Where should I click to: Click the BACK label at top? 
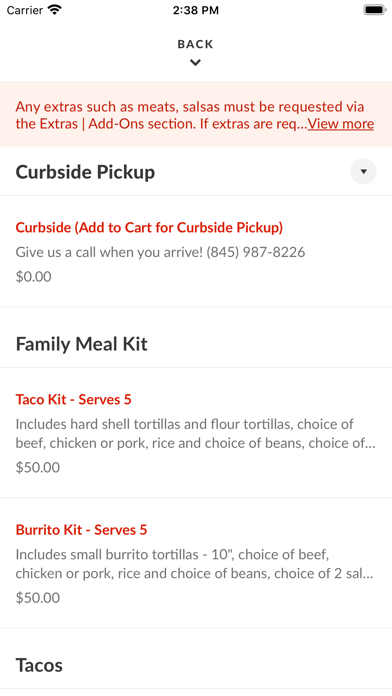[x=195, y=44]
